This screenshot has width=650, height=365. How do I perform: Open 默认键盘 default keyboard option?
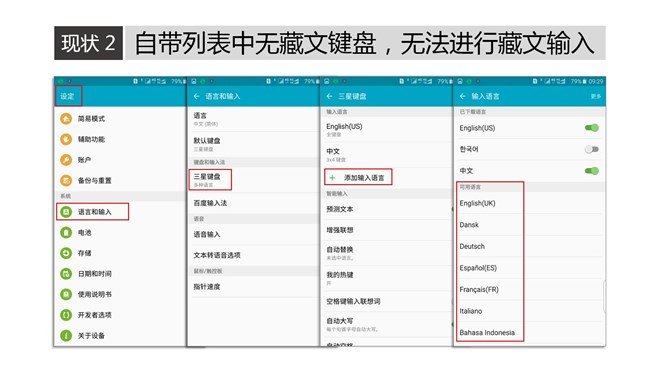click(253, 144)
